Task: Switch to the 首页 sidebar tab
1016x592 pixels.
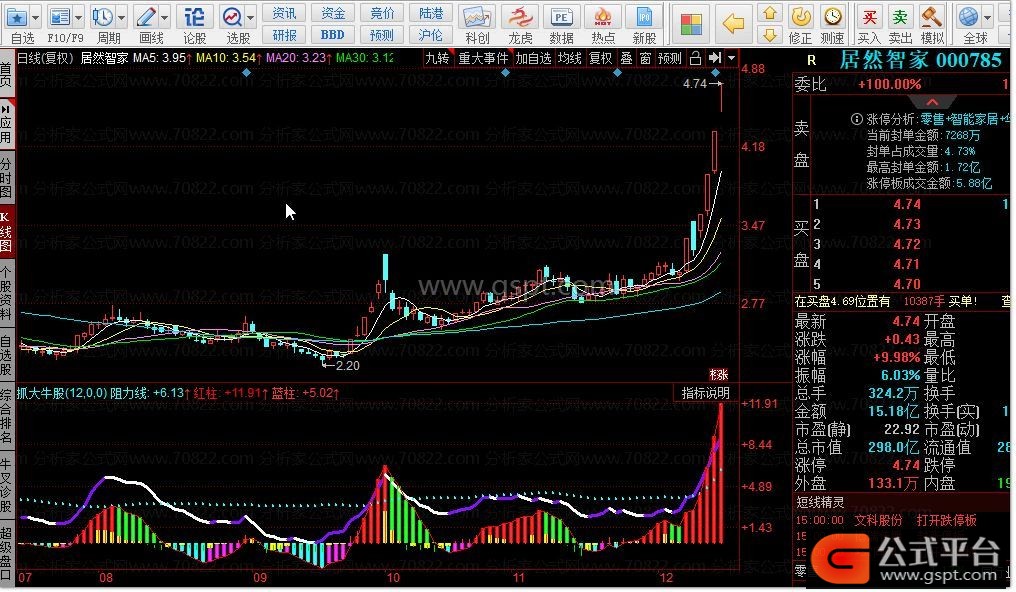Action: [6, 74]
